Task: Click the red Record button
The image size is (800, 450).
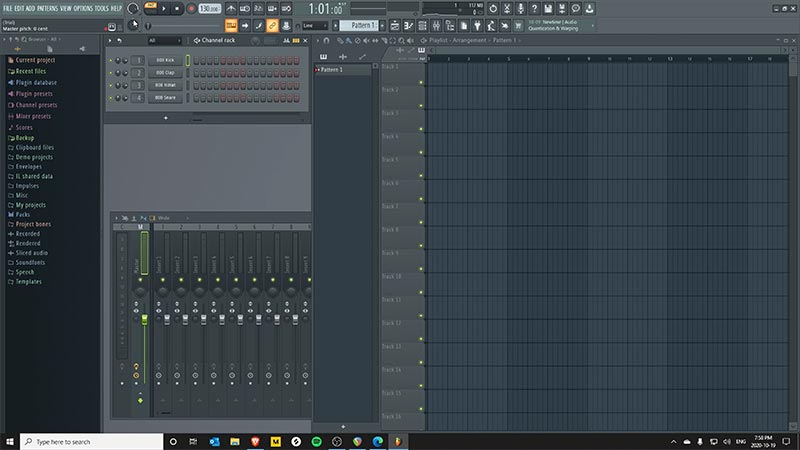Action: (x=191, y=8)
